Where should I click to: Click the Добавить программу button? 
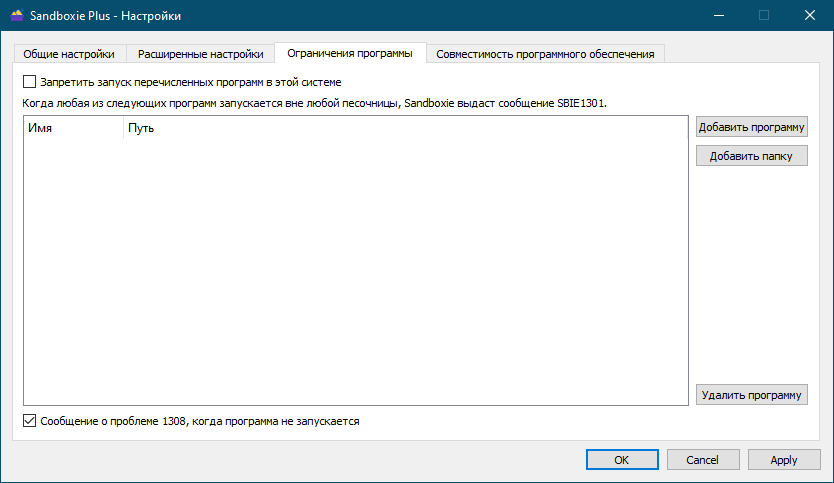[x=752, y=127]
